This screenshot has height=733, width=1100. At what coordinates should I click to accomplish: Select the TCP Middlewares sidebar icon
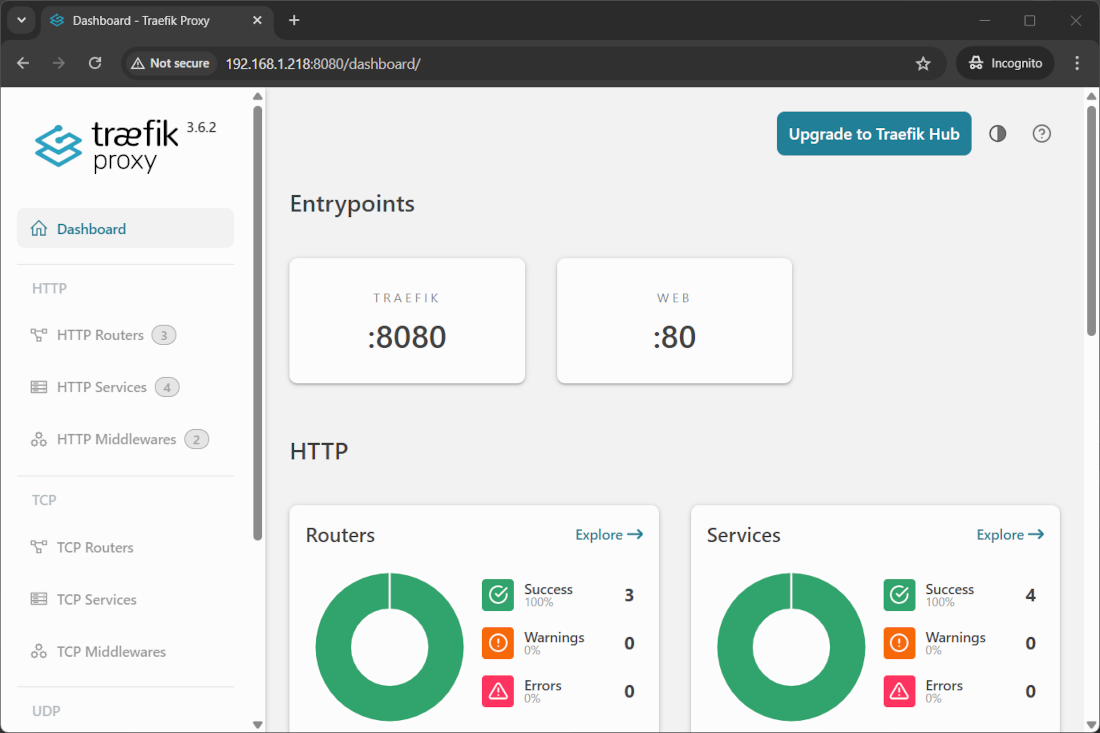click(39, 651)
